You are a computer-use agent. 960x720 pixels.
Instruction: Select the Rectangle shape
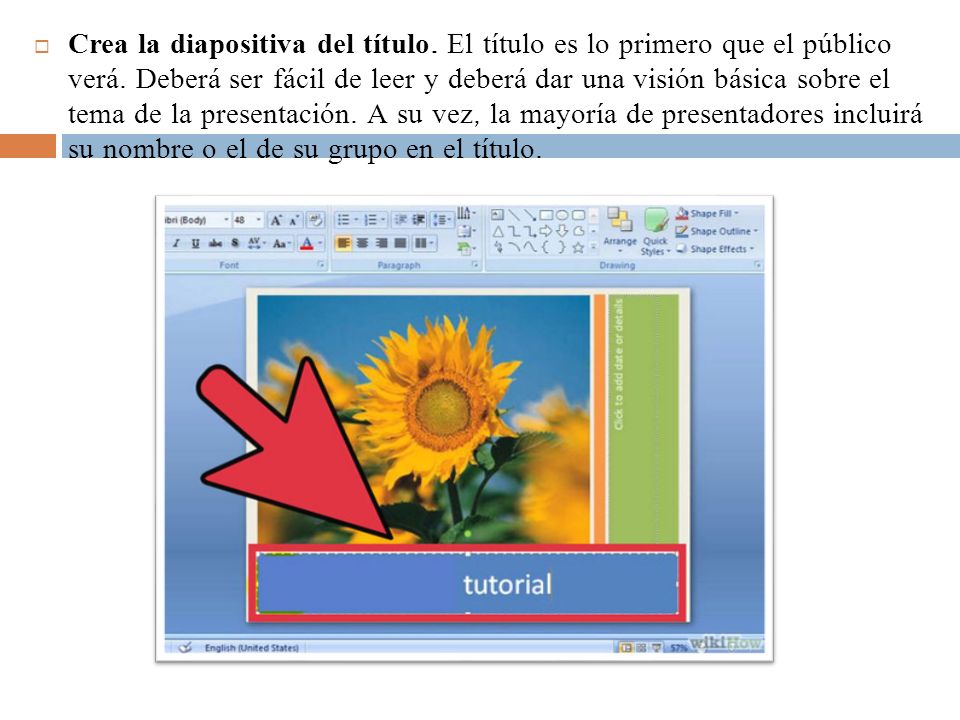tap(546, 215)
